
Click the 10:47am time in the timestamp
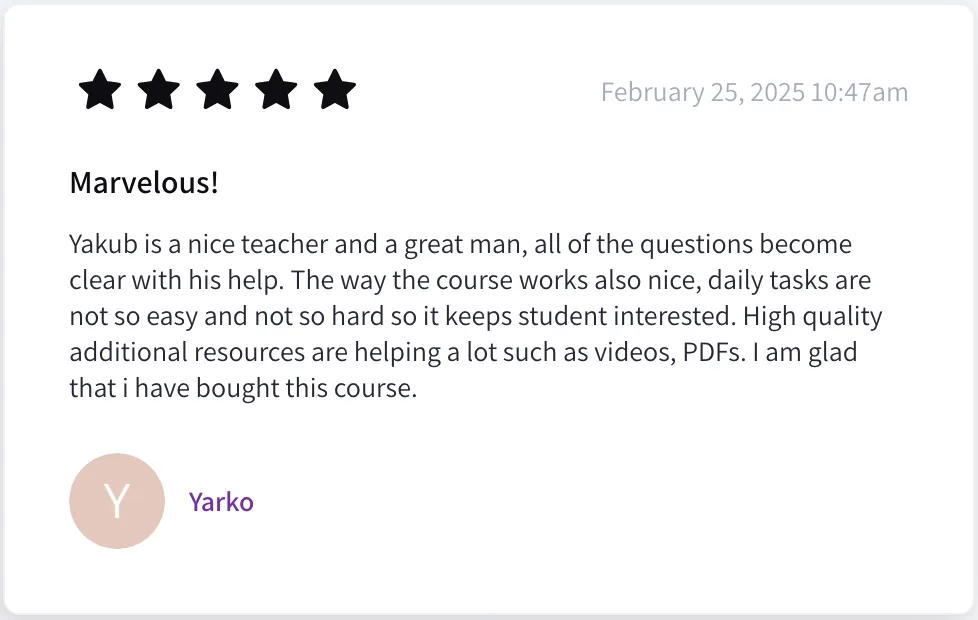(x=859, y=92)
